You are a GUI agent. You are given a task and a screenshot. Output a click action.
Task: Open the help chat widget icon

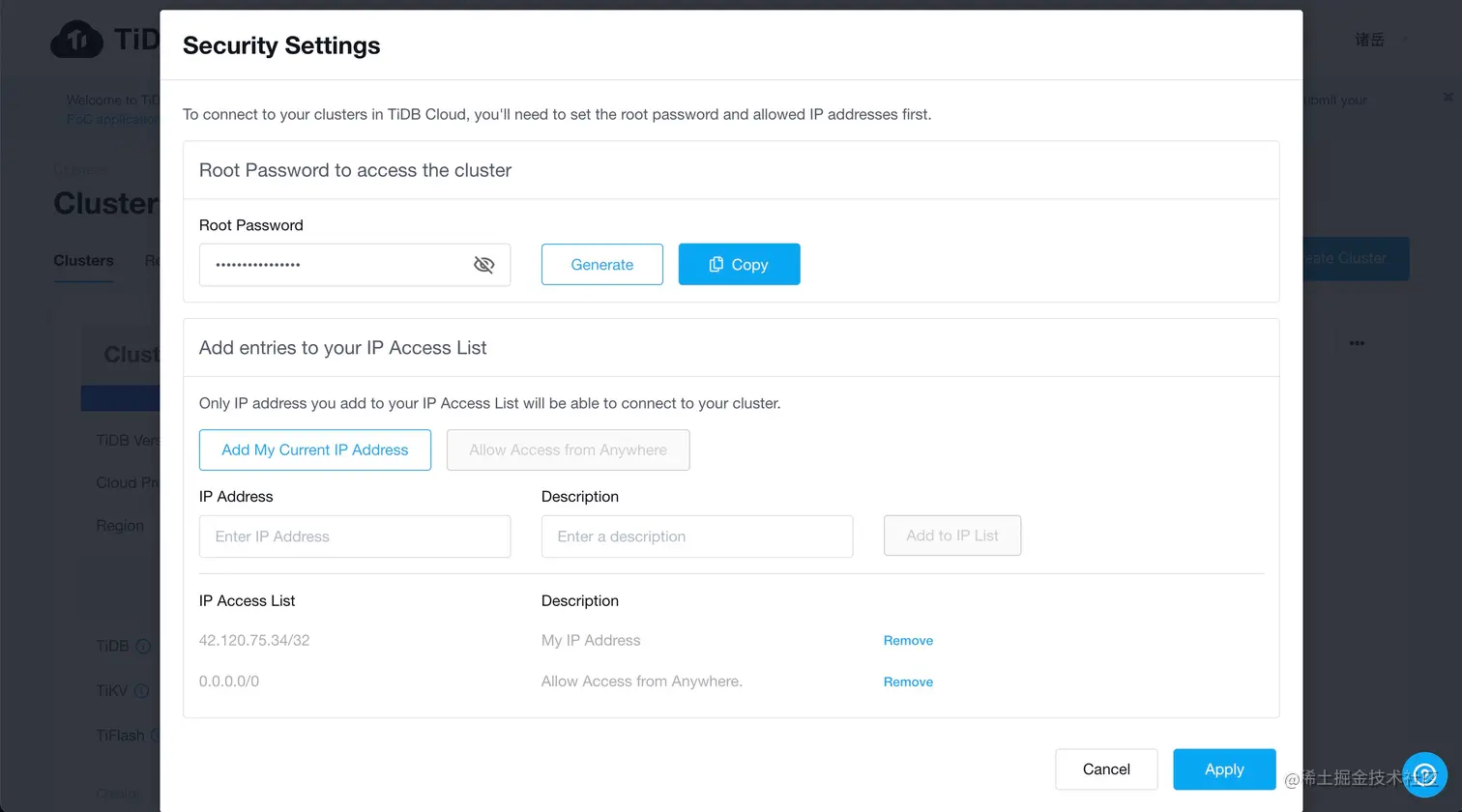pyautogui.click(x=1424, y=773)
